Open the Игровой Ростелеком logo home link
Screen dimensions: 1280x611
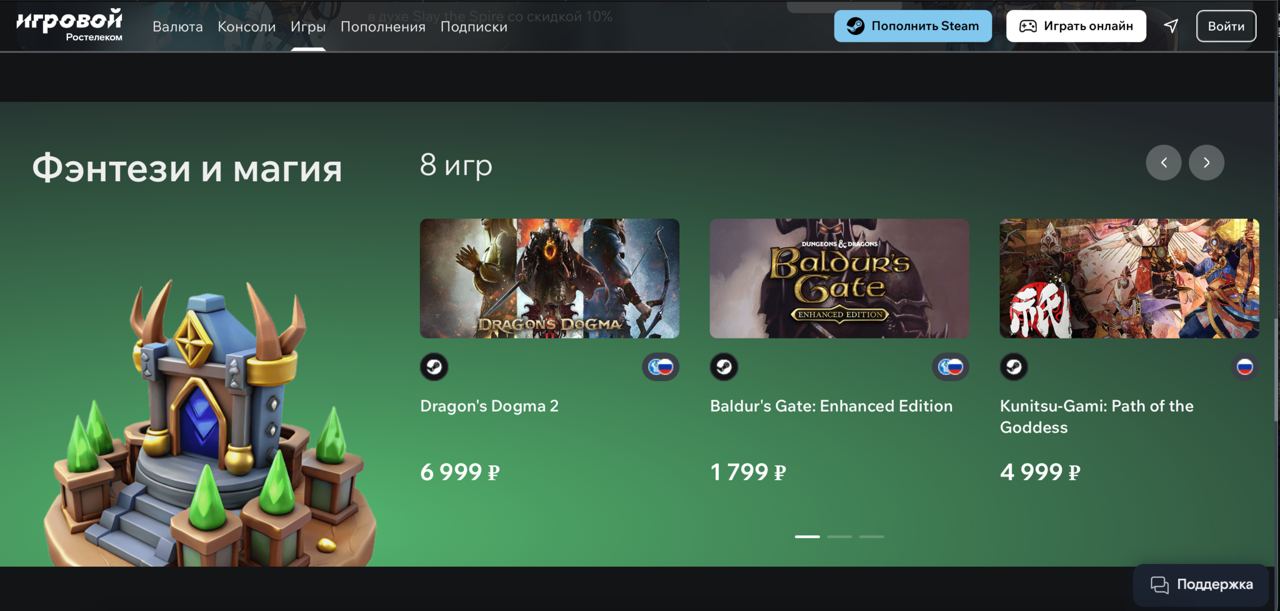coord(69,25)
